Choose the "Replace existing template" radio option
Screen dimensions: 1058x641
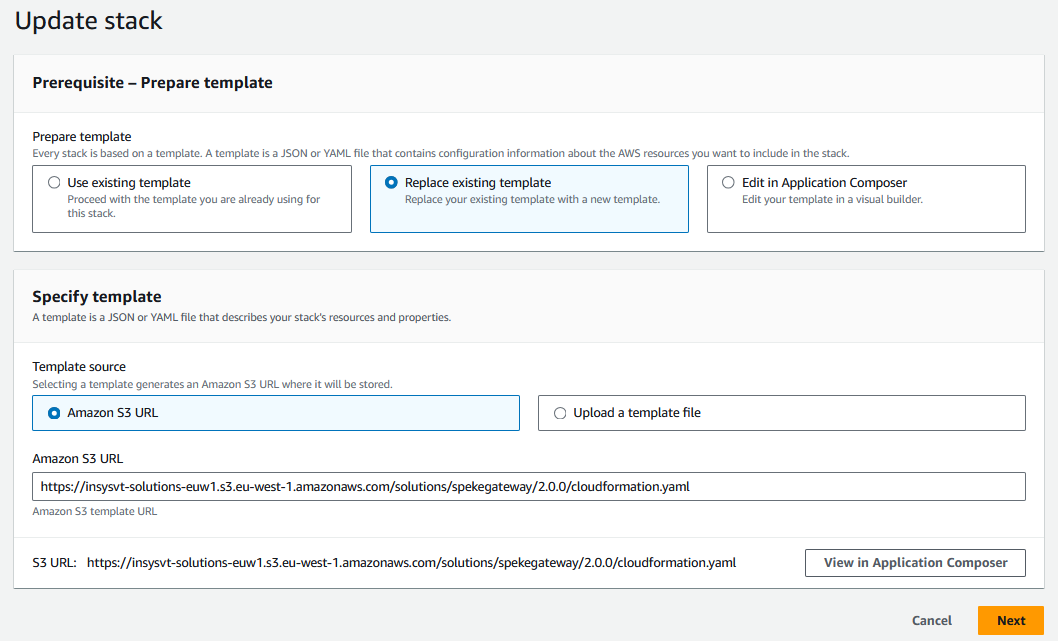[x=392, y=183]
